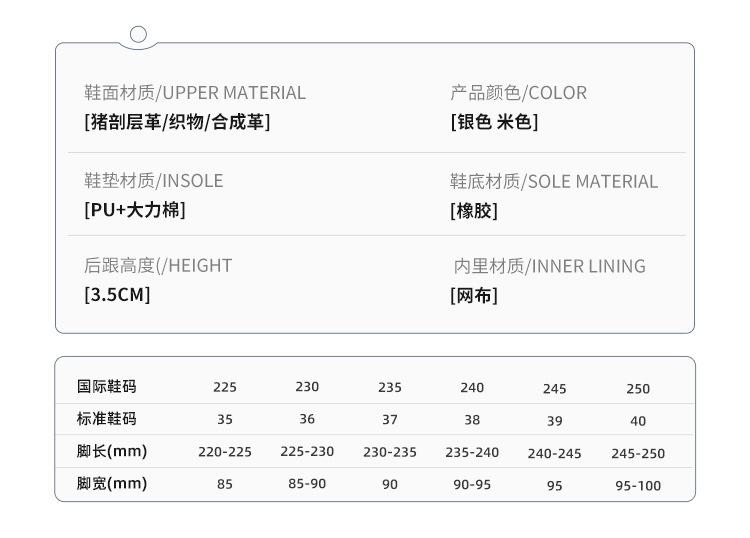750x538 pixels.
Task: Select international size 250 cell
Action: (x=638, y=389)
